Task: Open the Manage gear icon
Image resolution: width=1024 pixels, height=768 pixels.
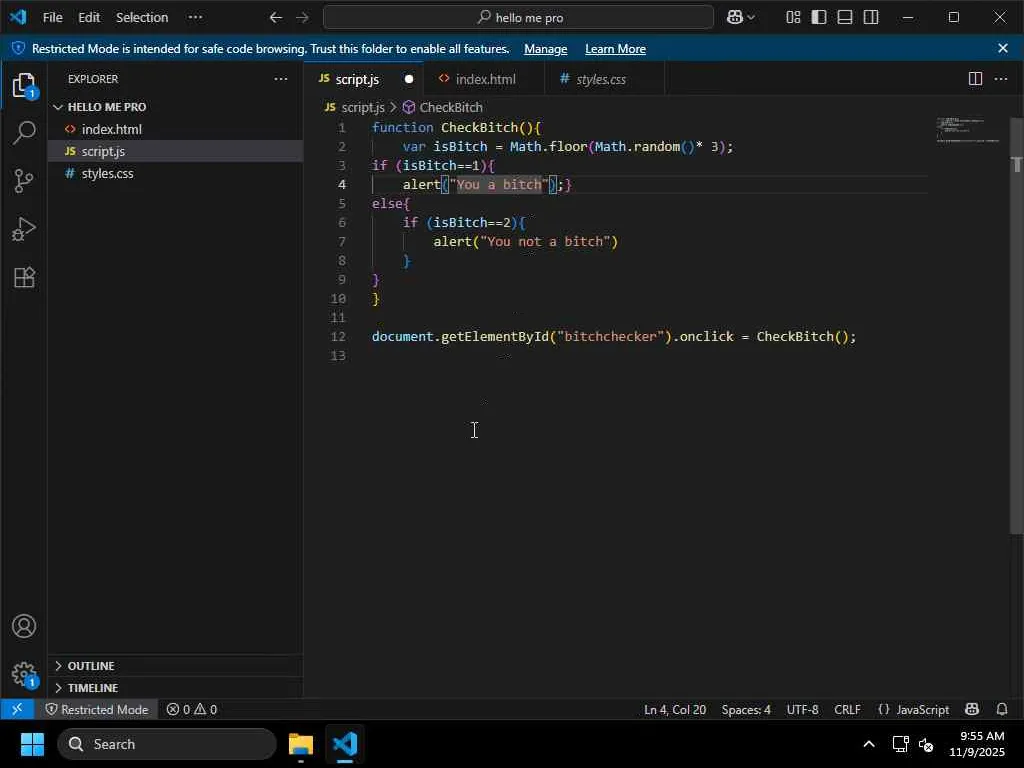Action: (x=24, y=674)
